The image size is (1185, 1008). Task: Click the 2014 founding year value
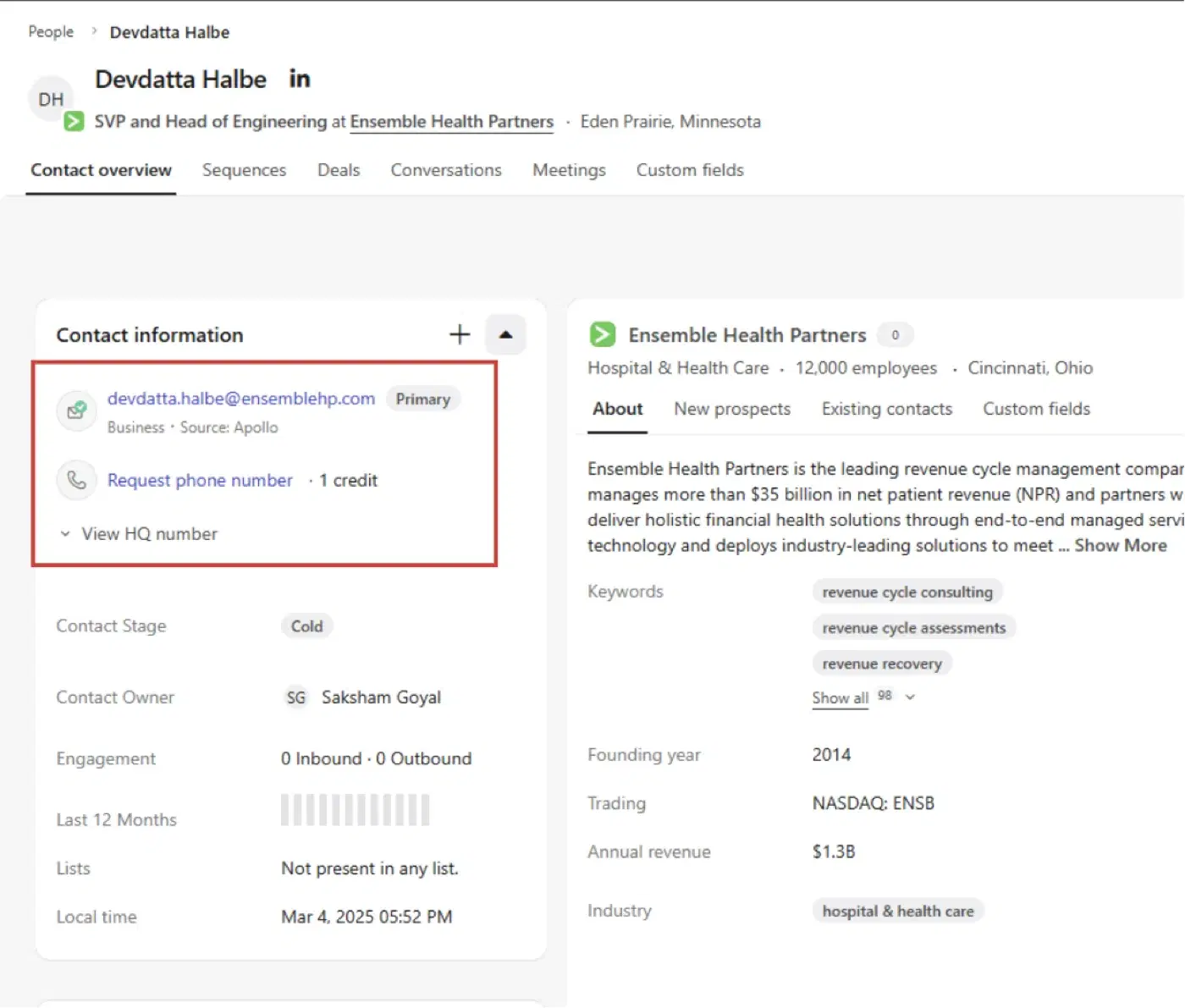831,754
